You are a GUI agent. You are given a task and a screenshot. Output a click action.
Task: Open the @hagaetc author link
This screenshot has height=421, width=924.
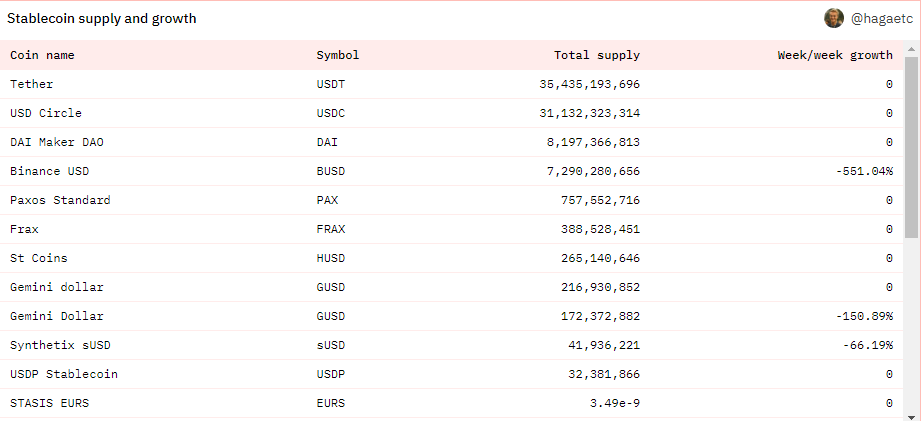pos(882,19)
